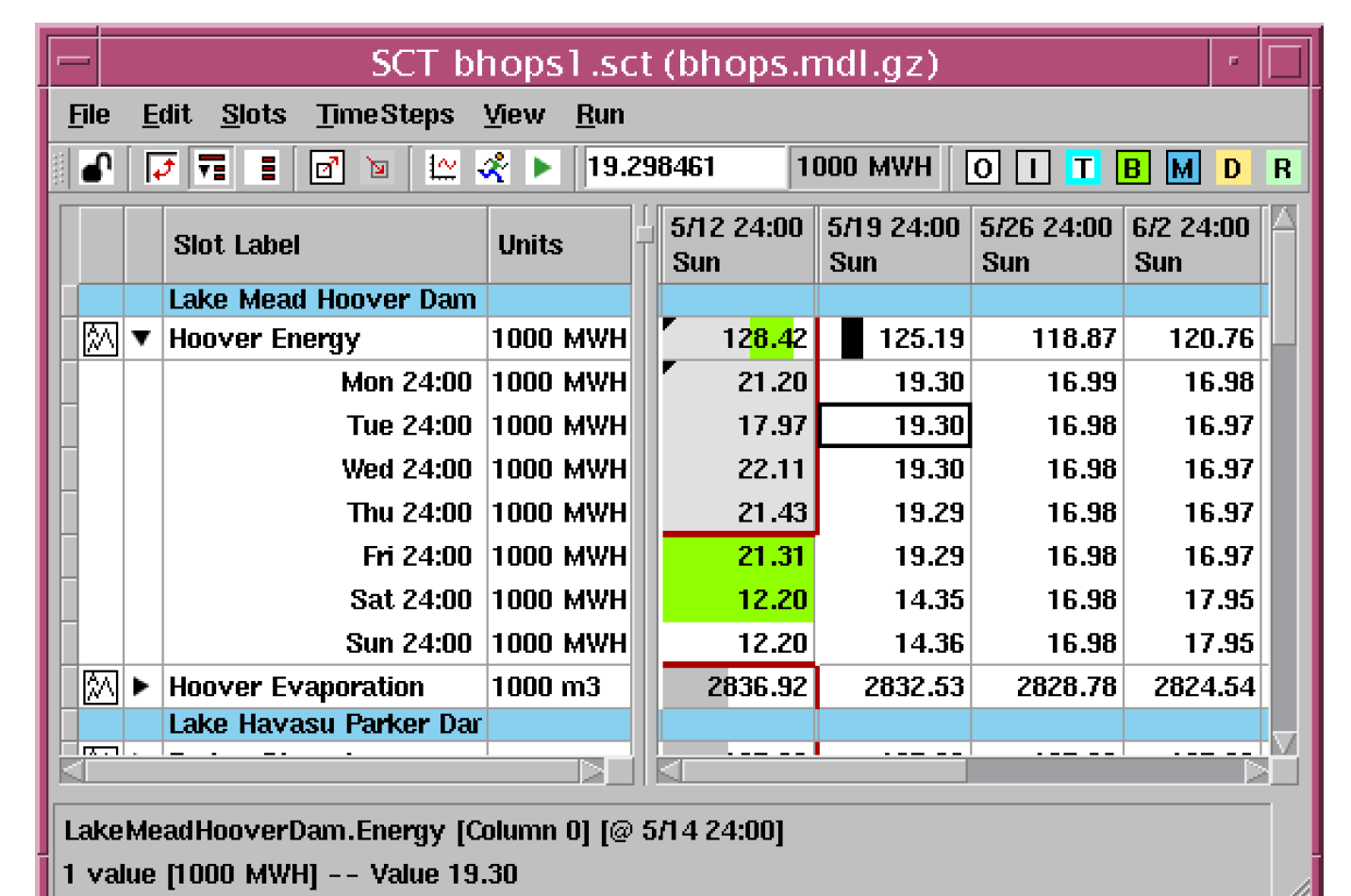Open the Run menu
Image resolution: width=1351 pixels, height=896 pixels.
[600, 115]
